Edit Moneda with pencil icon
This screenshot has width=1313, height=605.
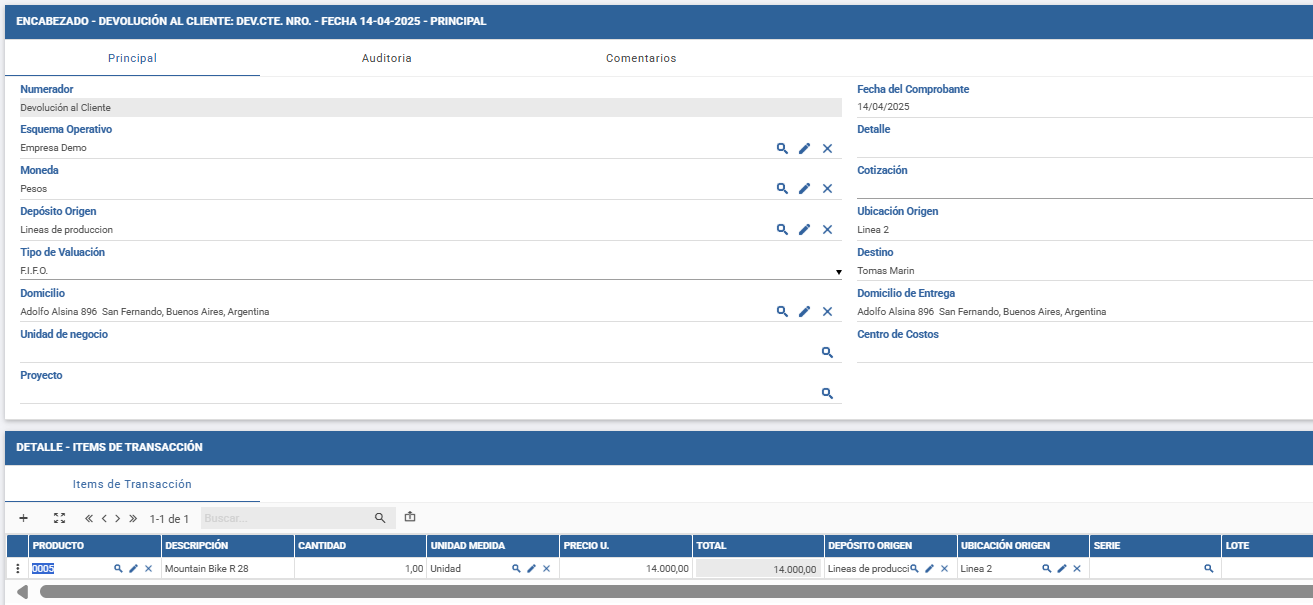(x=805, y=188)
